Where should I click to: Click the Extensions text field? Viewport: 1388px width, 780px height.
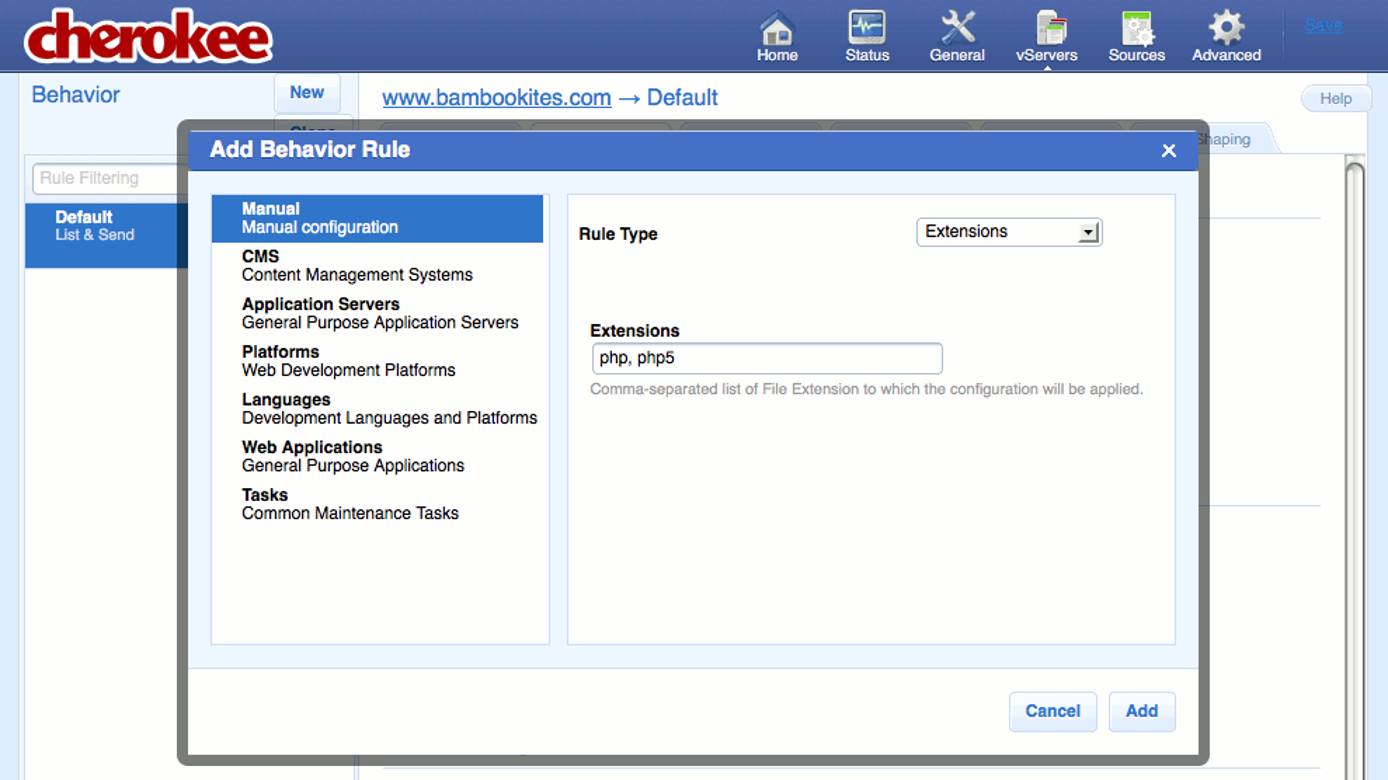[x=766, y=358]
